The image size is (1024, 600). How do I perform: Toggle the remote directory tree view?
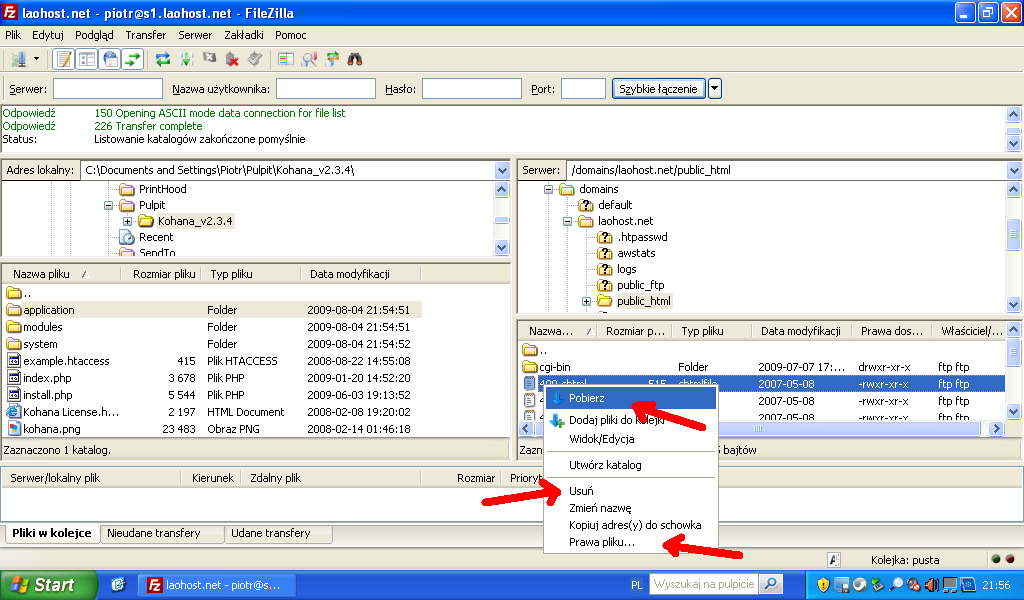110,59
